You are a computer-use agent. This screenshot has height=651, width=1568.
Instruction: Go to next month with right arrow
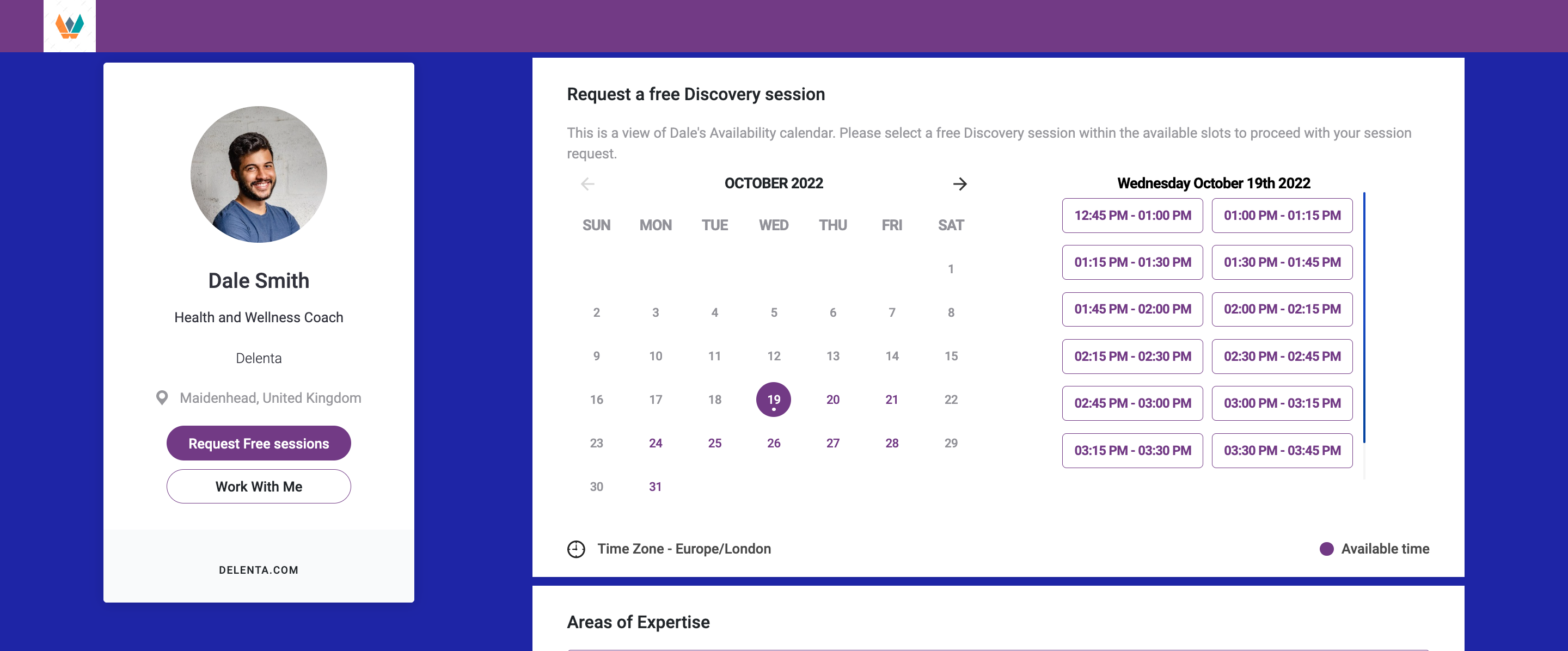(x=959, y=184)
